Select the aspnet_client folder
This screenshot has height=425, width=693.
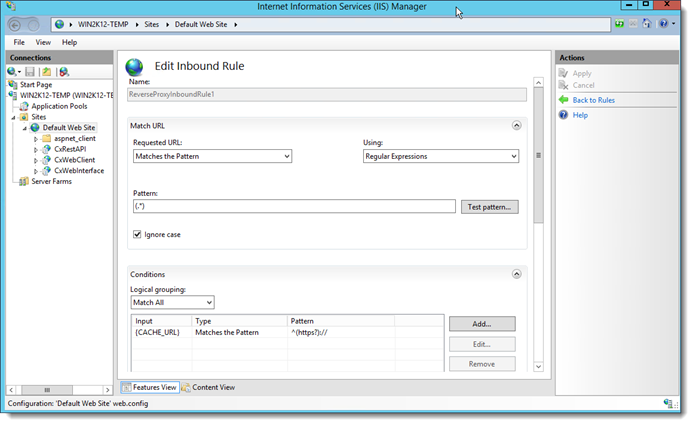click(x=75, y=138)
